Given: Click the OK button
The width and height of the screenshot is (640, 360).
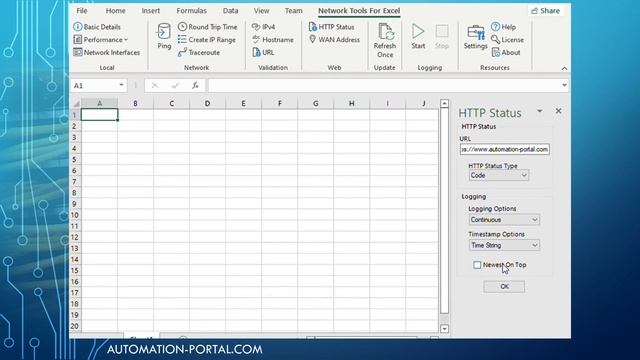Looking at the screenshot, I should pyautogui.click(x=504, y=287).
